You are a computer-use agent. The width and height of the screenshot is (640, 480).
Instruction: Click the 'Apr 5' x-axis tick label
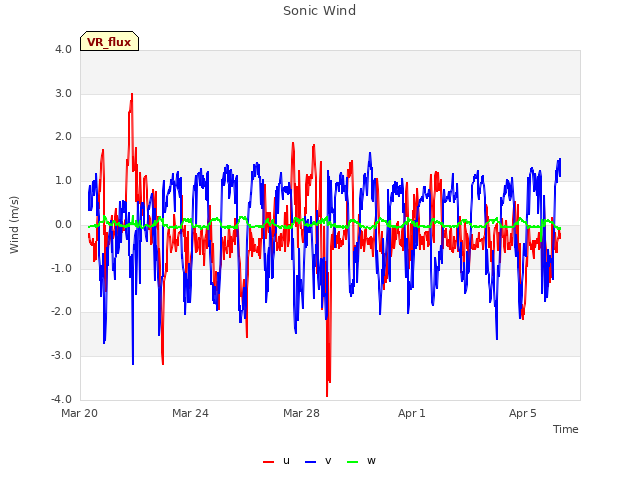[522, 413]
